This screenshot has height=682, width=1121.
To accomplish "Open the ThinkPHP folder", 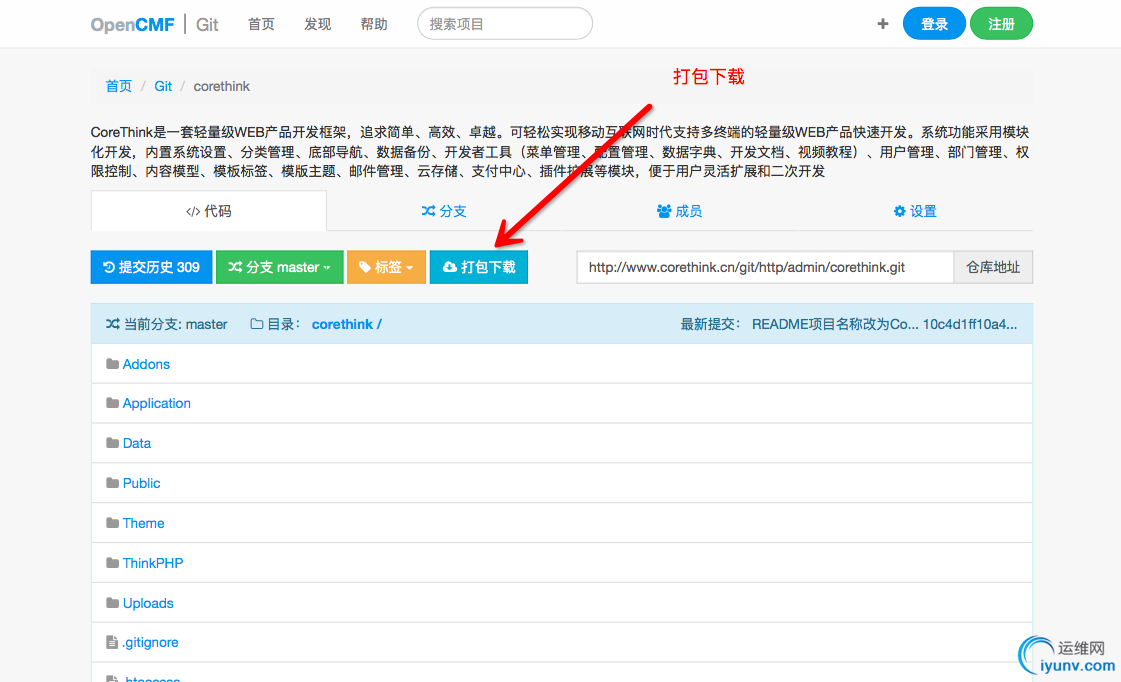I will point(153,563).
